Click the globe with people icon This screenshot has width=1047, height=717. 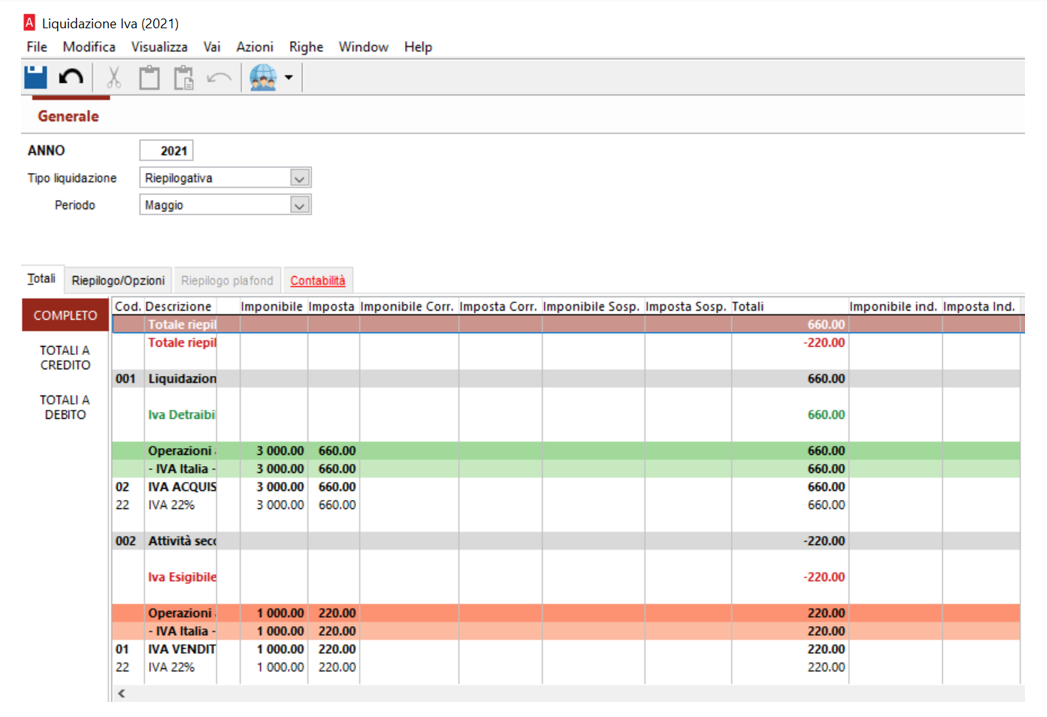(263, 77)
